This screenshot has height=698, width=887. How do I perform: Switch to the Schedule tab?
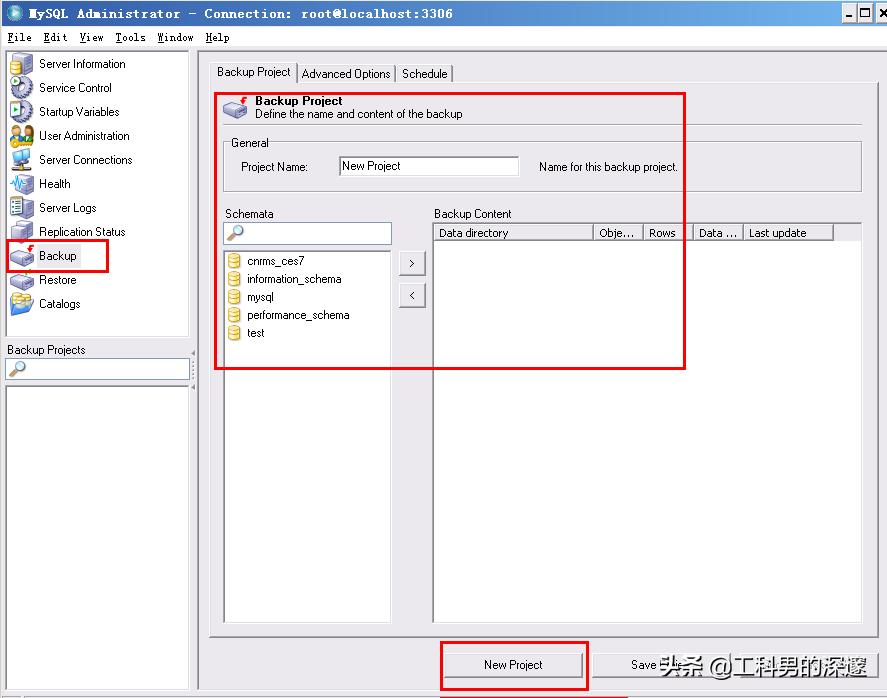tap(424, 74)
